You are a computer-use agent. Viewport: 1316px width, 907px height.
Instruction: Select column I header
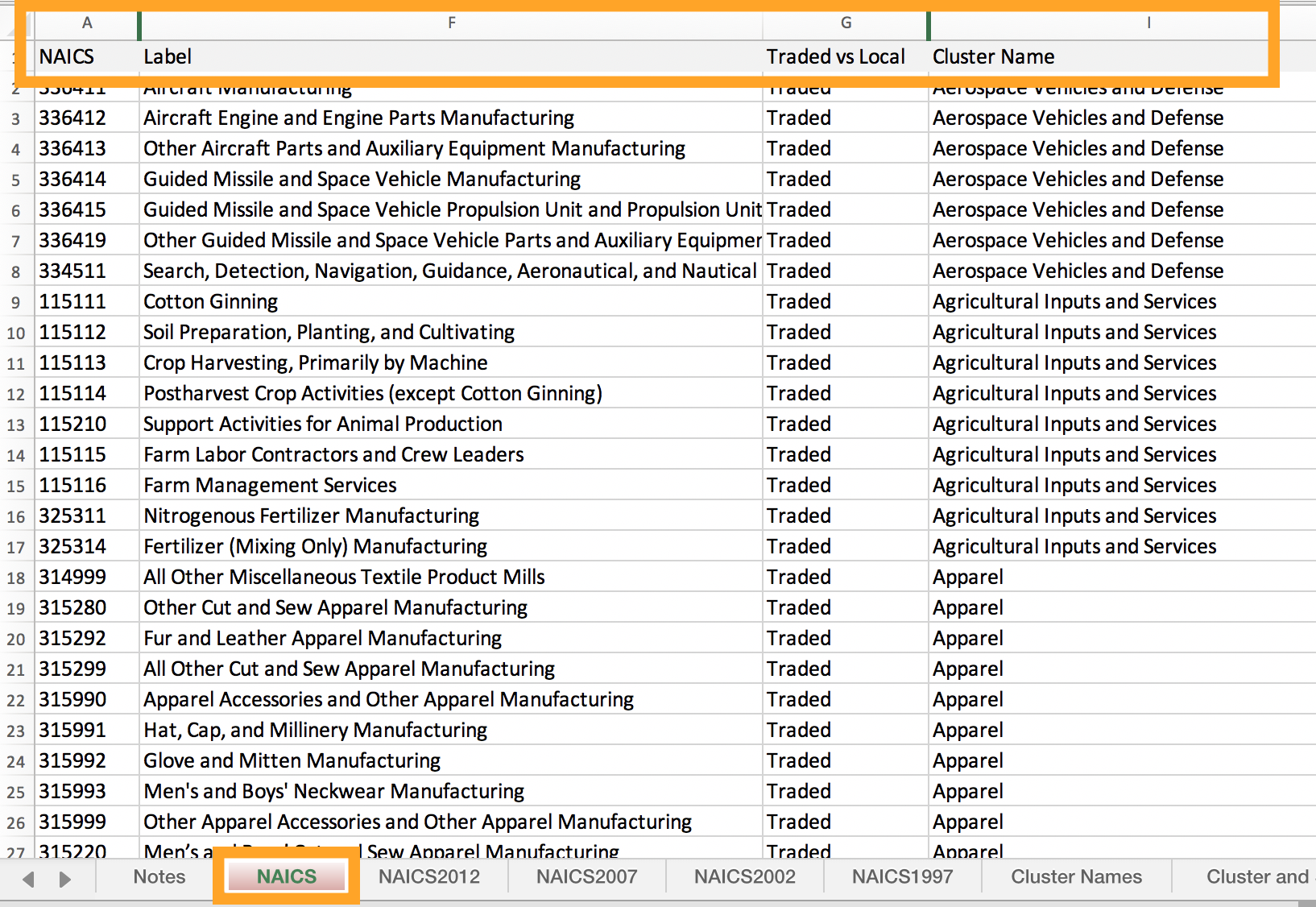1148,23
